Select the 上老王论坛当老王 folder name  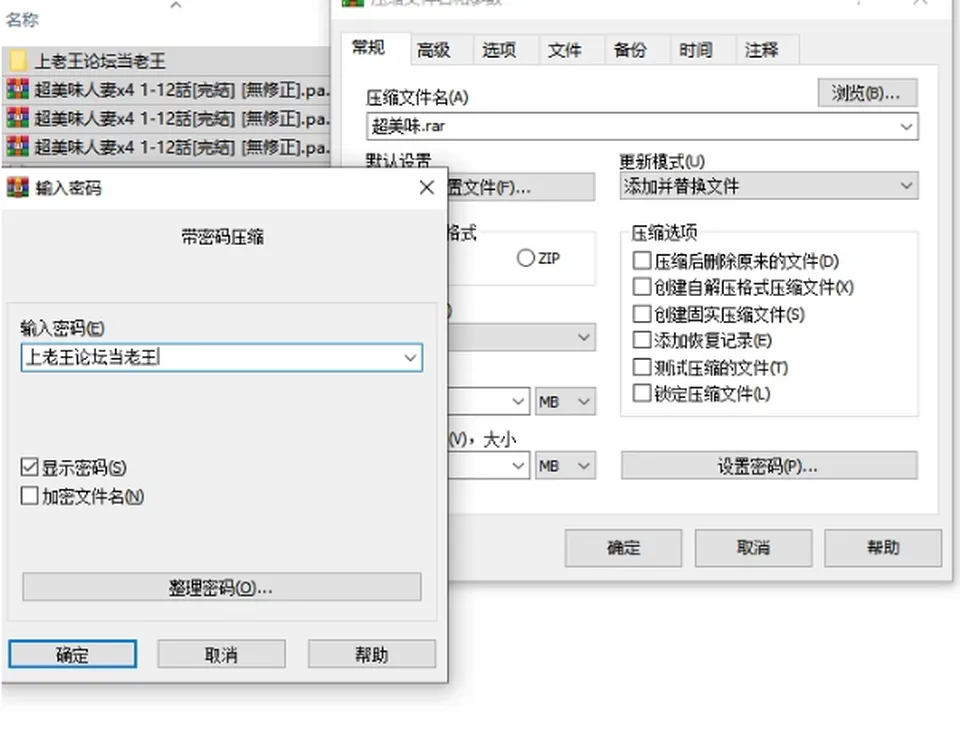tap(100, 61)
